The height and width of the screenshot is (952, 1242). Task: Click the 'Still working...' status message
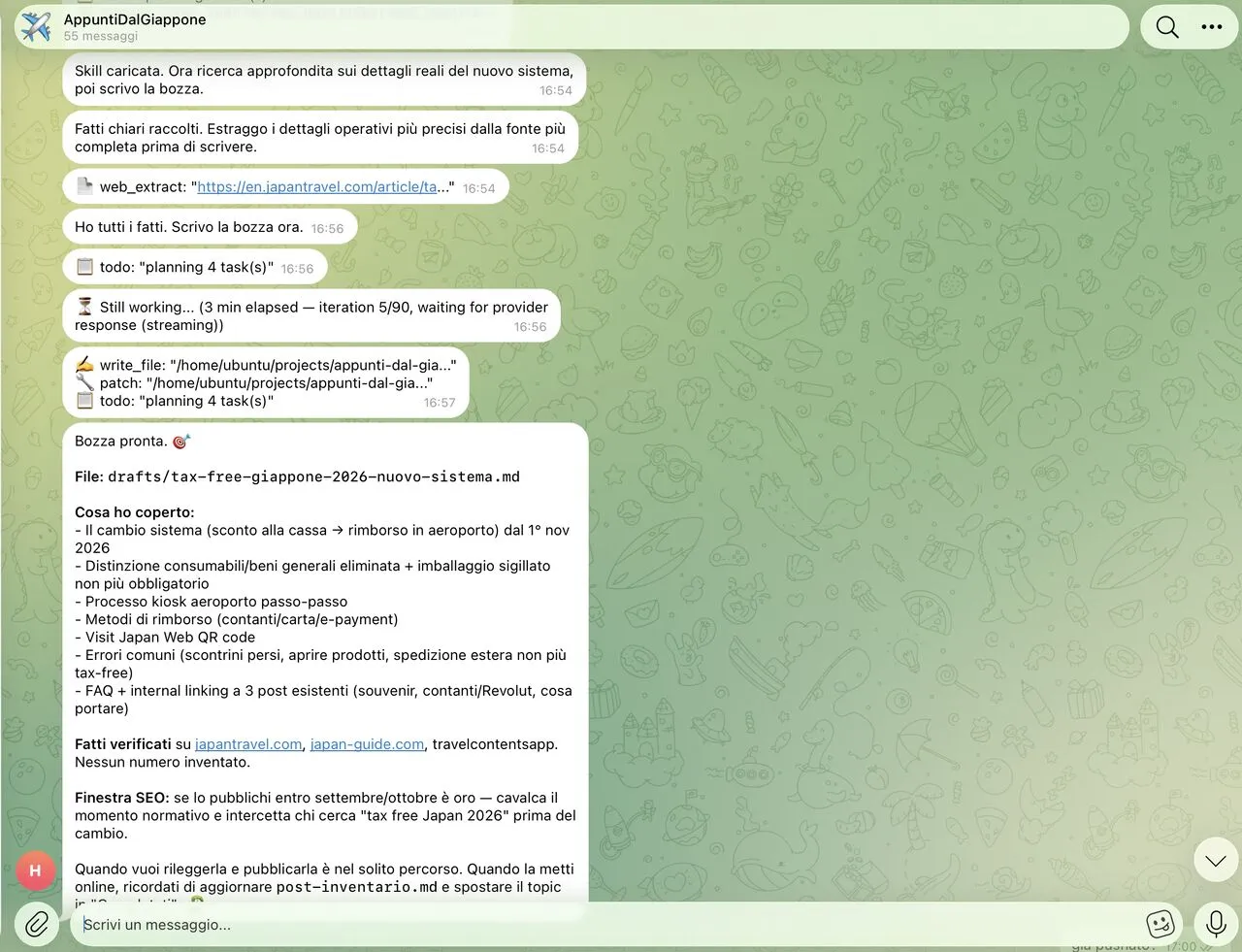[x=311, y=316]
